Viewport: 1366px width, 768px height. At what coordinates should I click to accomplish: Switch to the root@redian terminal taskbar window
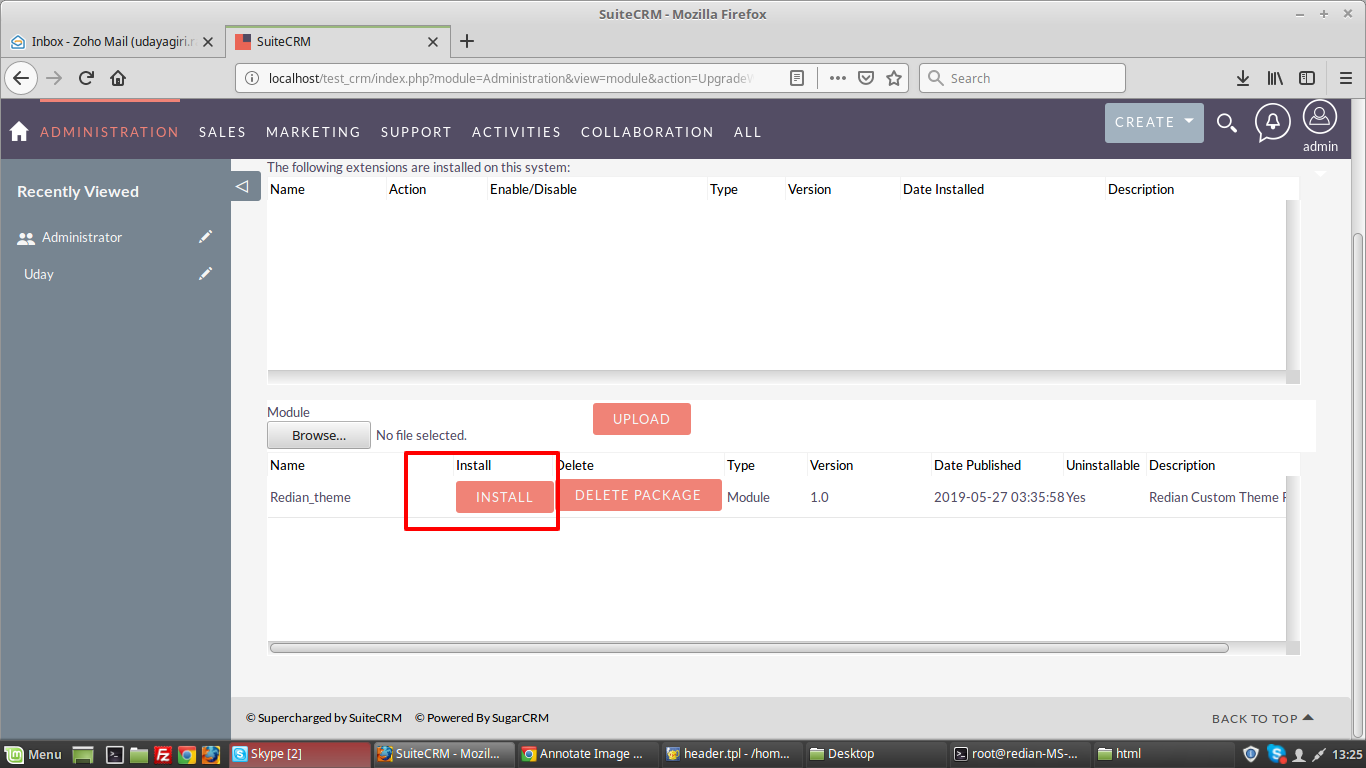pos(1020,754)
